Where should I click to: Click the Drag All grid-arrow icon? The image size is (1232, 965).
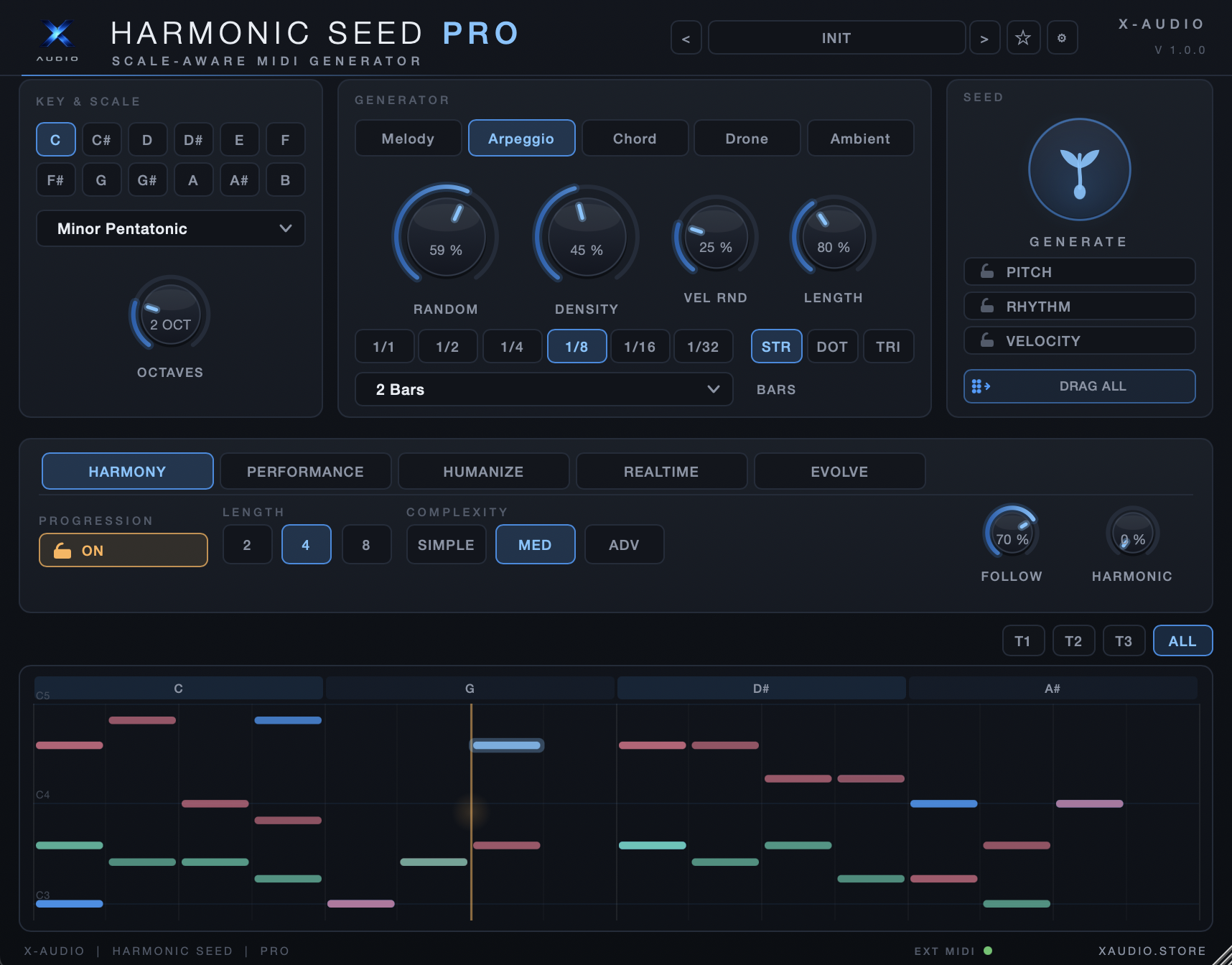click(x=981, y=386)
